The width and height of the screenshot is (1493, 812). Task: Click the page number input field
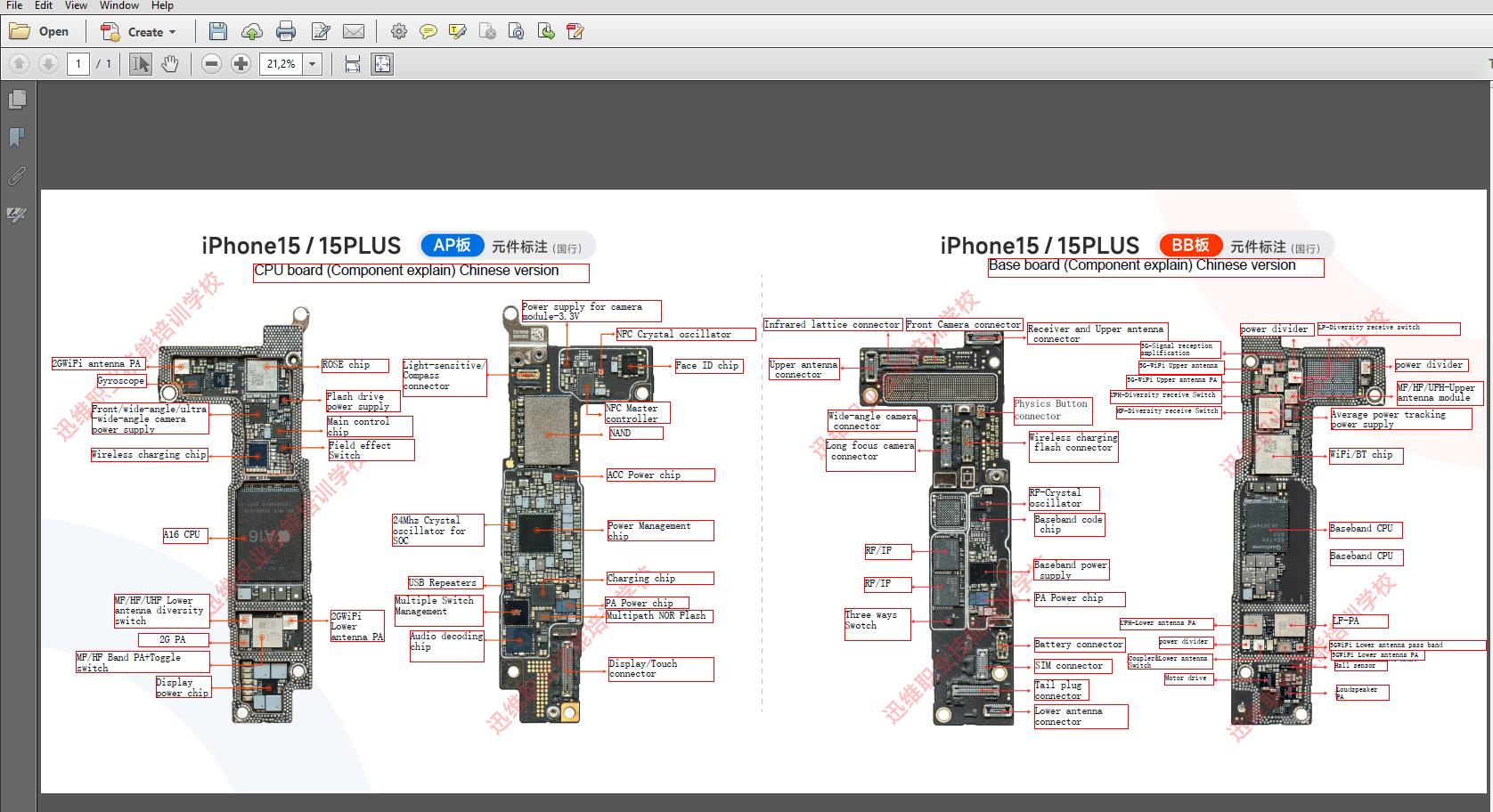(78, 64)
